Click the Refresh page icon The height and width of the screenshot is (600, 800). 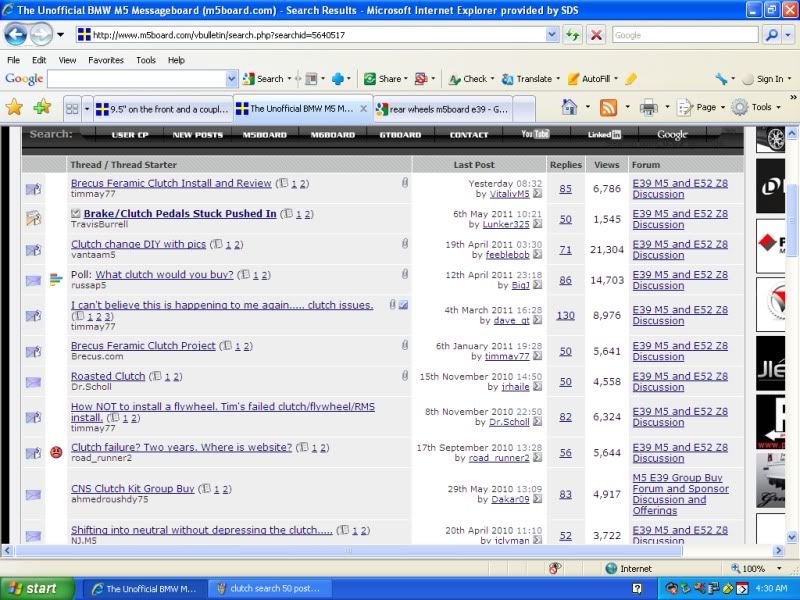tap(572, 35)
